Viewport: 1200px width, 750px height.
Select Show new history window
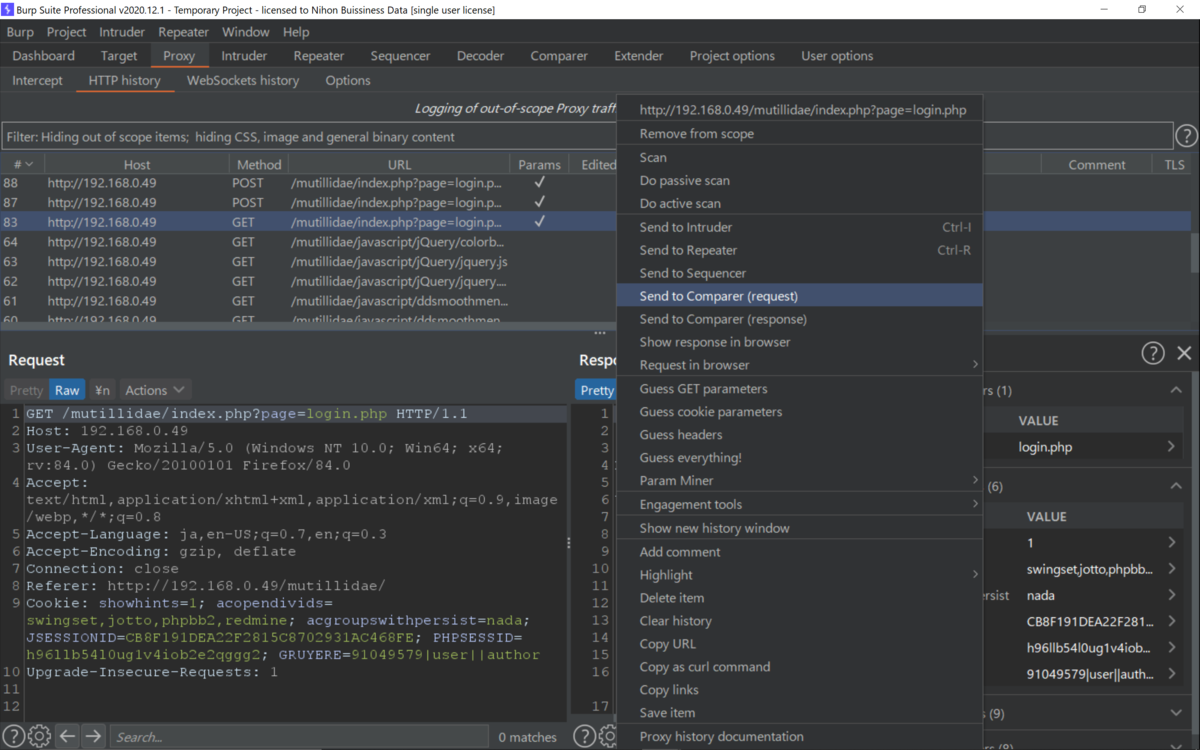(800, 528)
